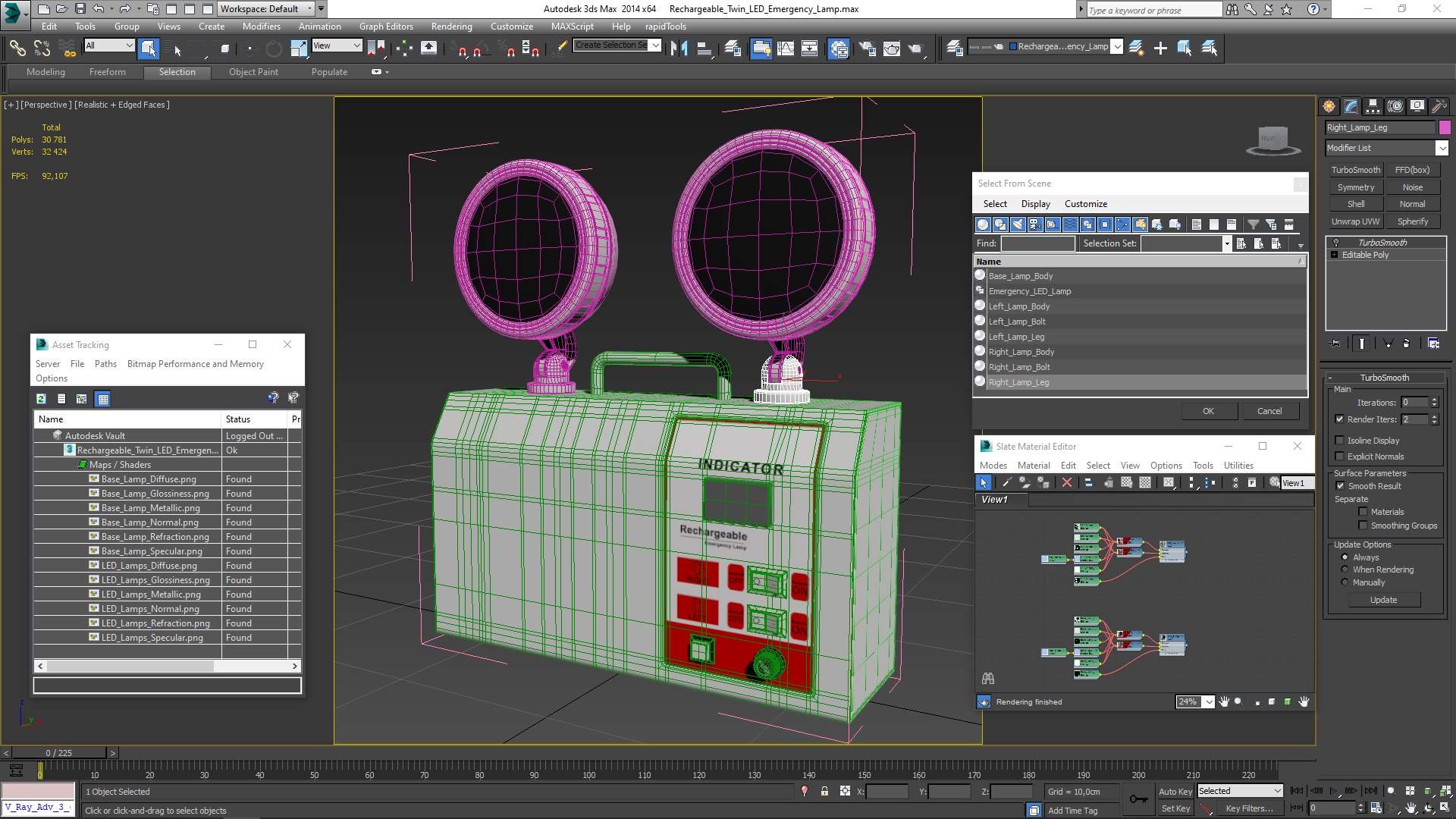
Task: Open Material menu in Slate Material Editor
Action: click(1034, 466)
